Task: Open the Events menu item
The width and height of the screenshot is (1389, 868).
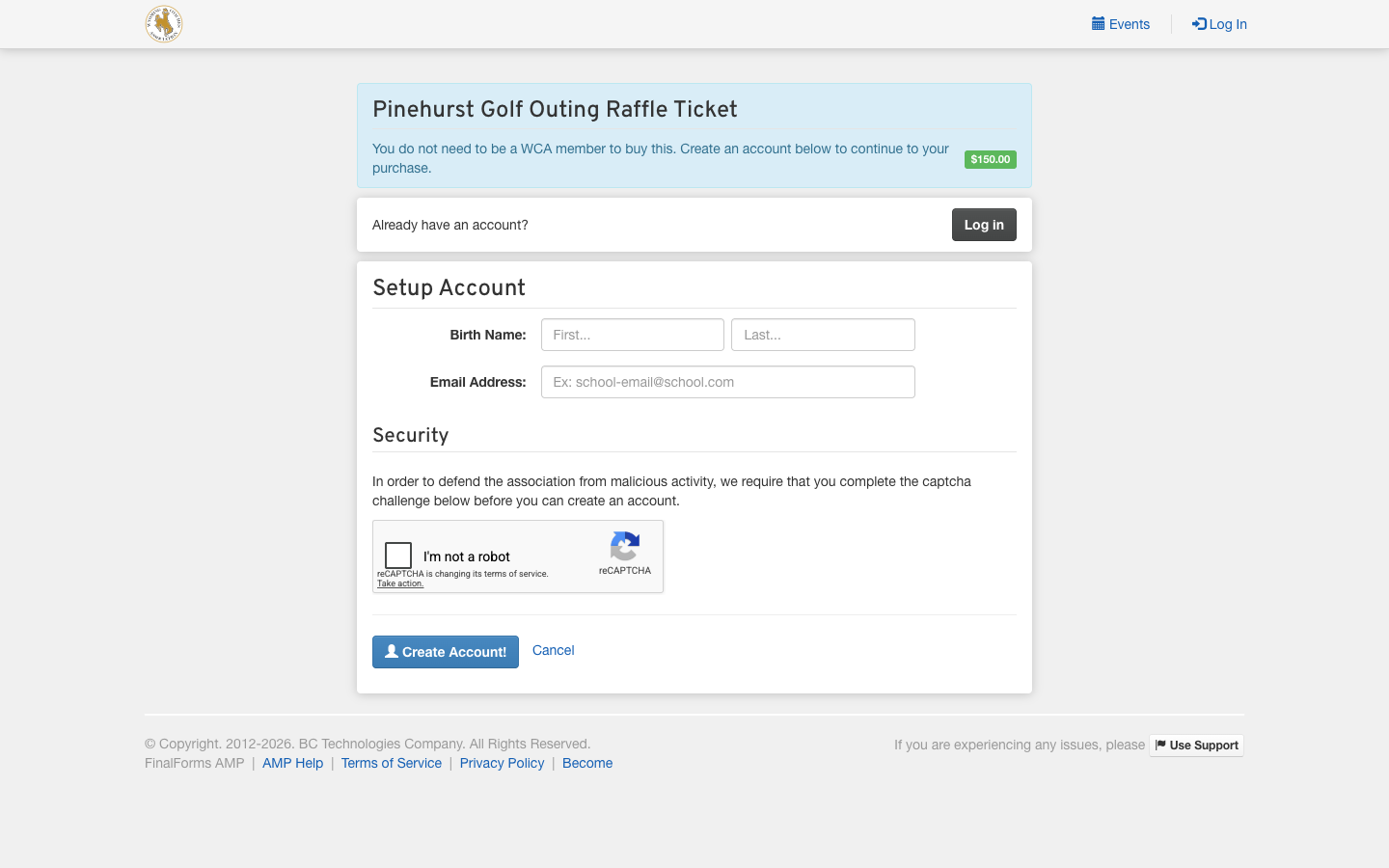Action: (1121, 24)
